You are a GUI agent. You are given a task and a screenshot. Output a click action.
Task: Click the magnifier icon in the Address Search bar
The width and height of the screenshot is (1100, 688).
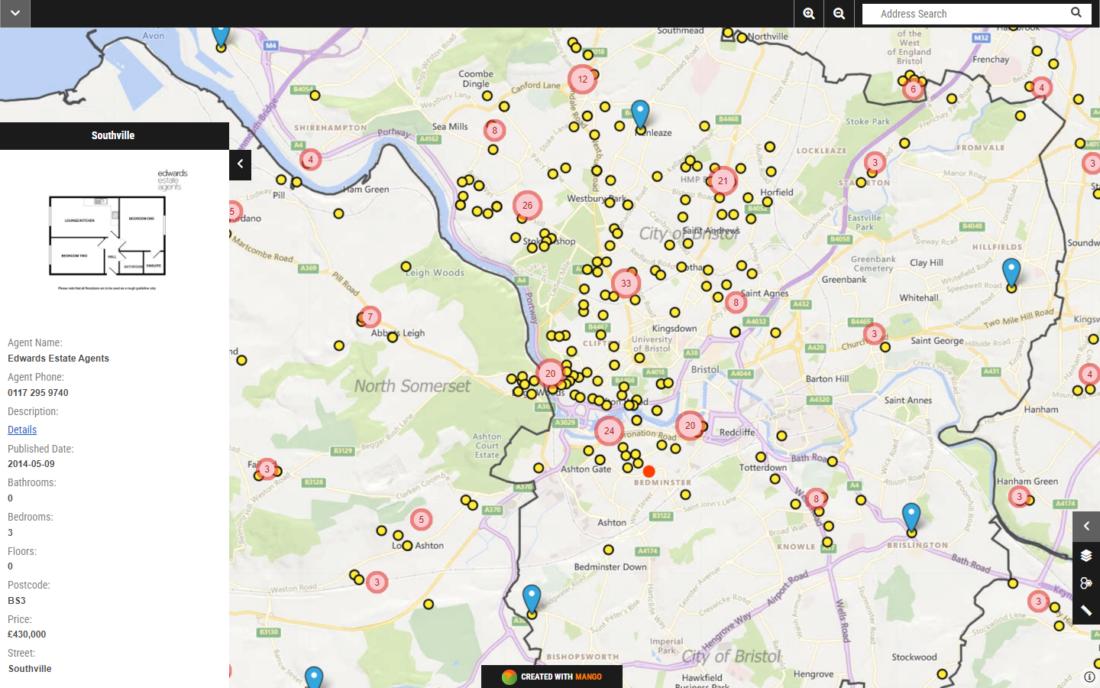pyautogui.click(x=1077, y=13)
